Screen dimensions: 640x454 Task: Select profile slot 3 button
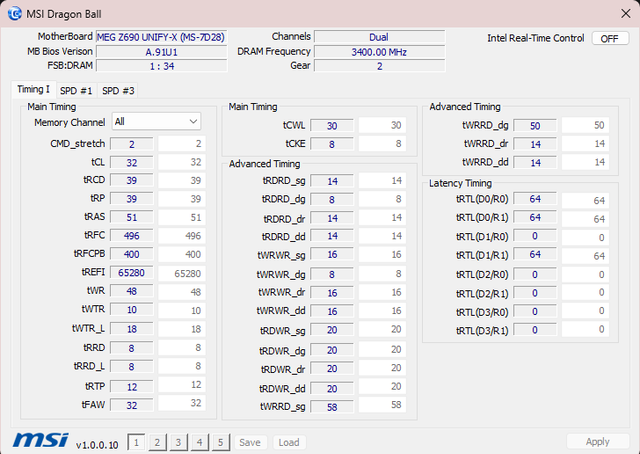point(178,442)
